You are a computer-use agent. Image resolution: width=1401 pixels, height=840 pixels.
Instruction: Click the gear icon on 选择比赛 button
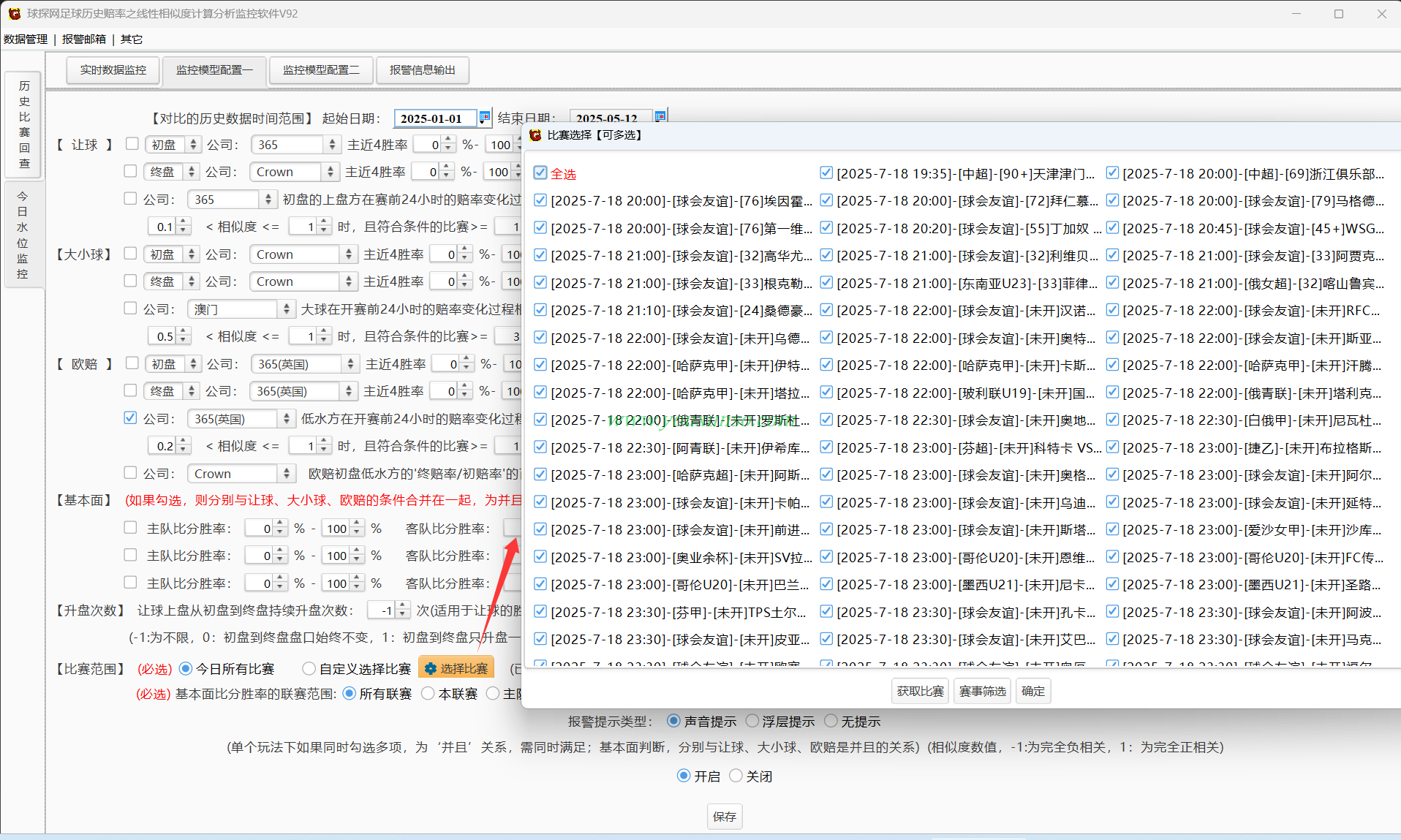tap(431, 668)
